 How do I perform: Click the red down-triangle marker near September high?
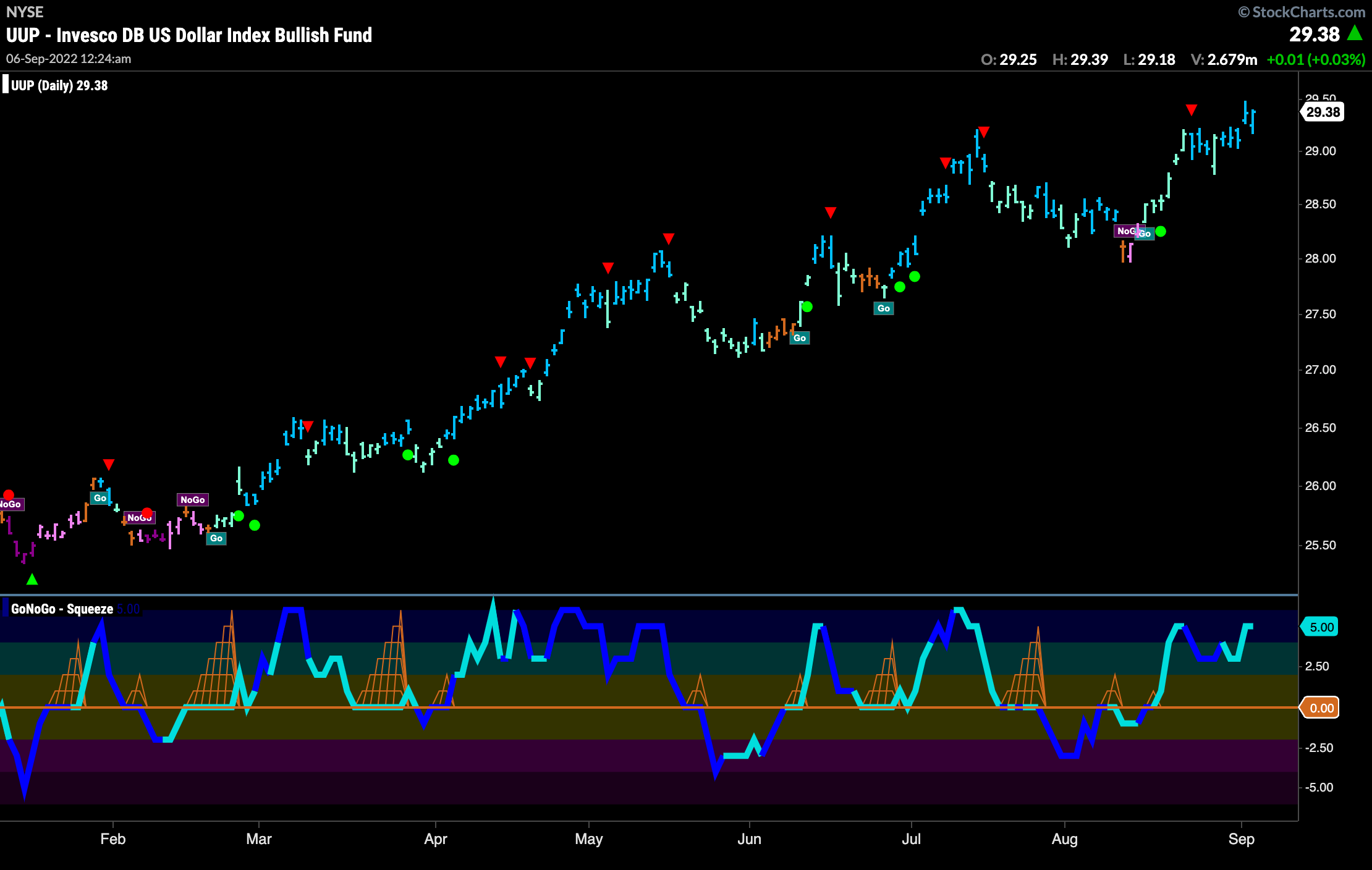click(x=1192, y=110)
